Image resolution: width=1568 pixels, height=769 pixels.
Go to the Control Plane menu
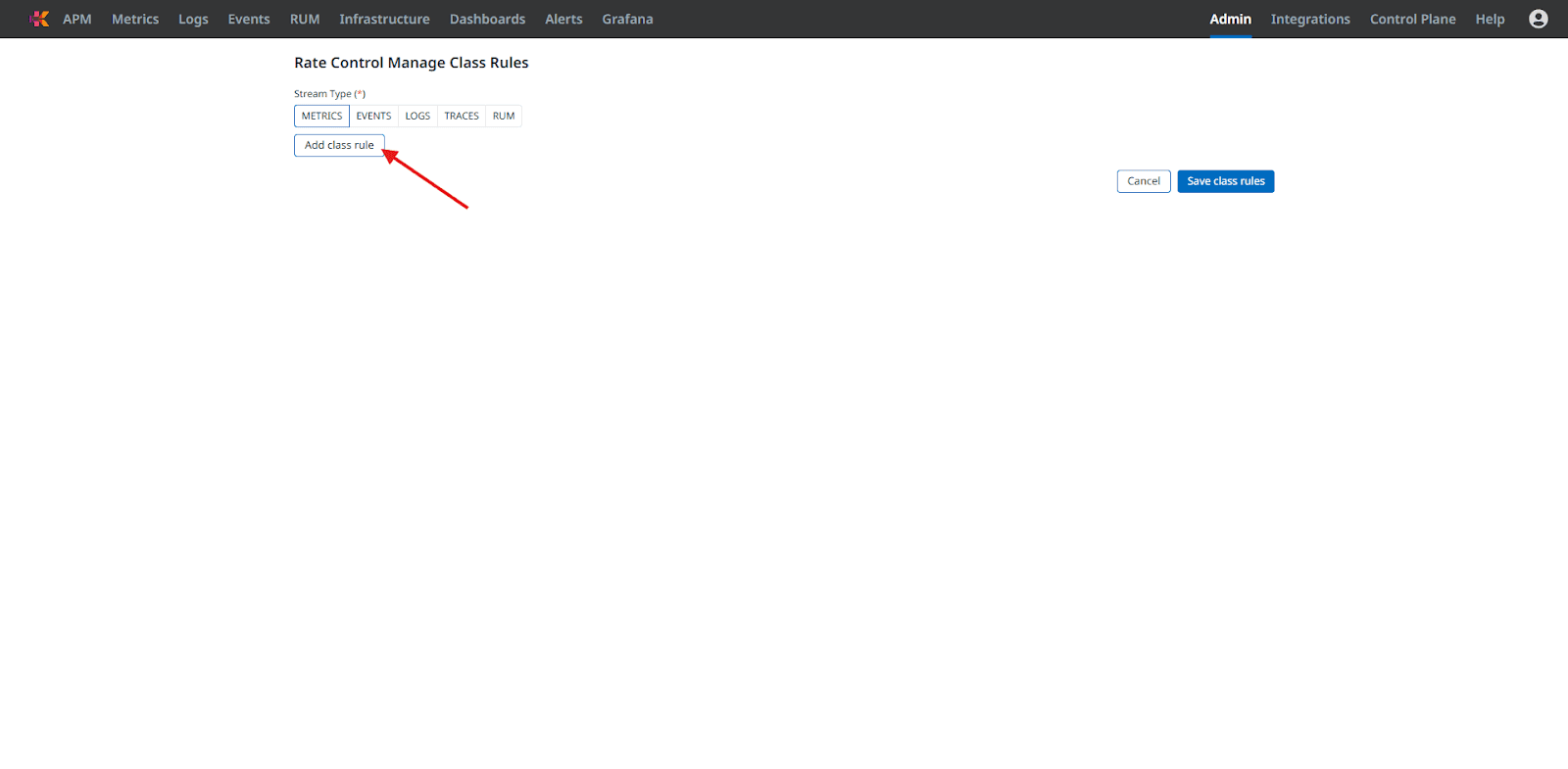(x=1412, y=19)
